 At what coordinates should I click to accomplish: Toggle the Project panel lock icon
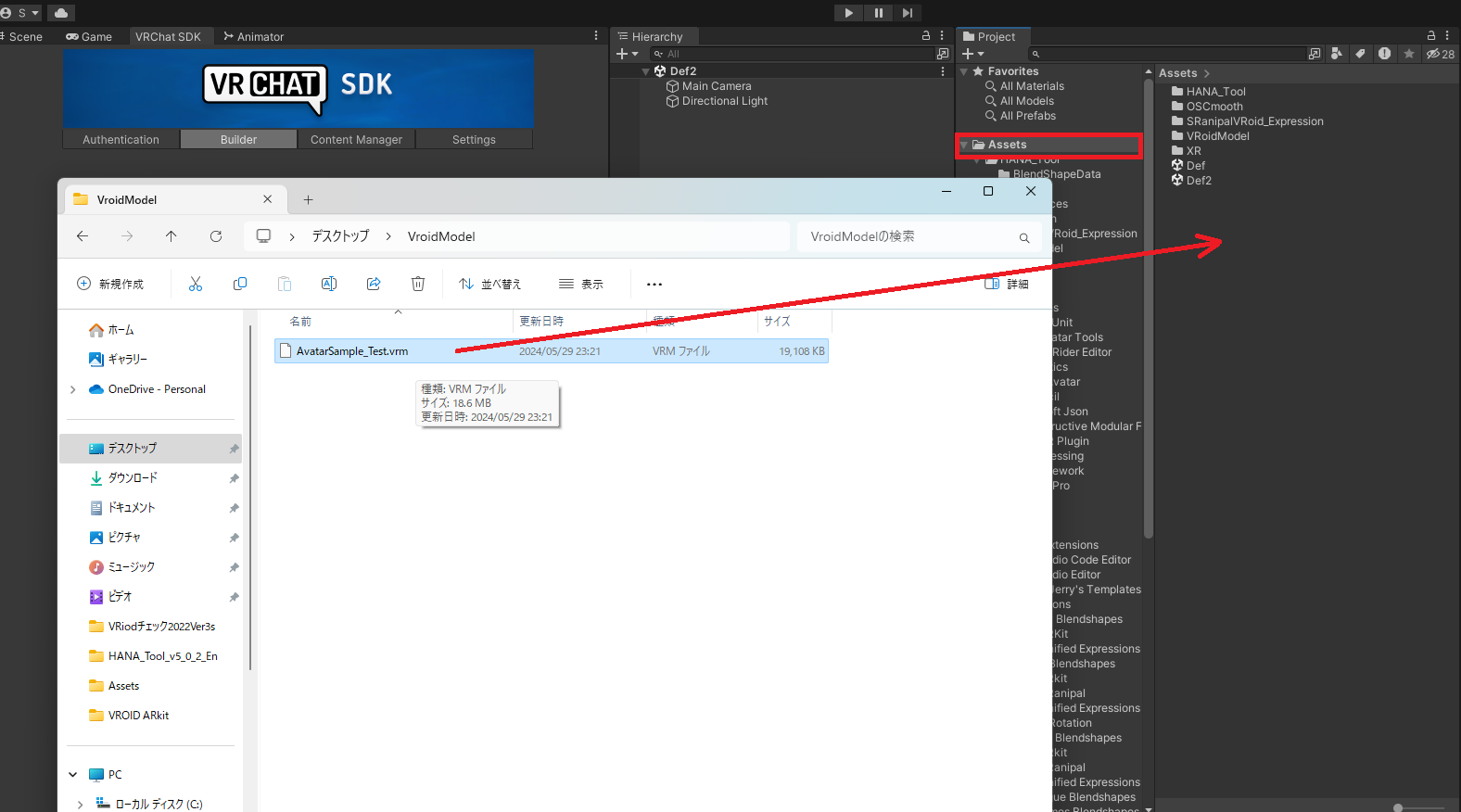pos(1431,35)
